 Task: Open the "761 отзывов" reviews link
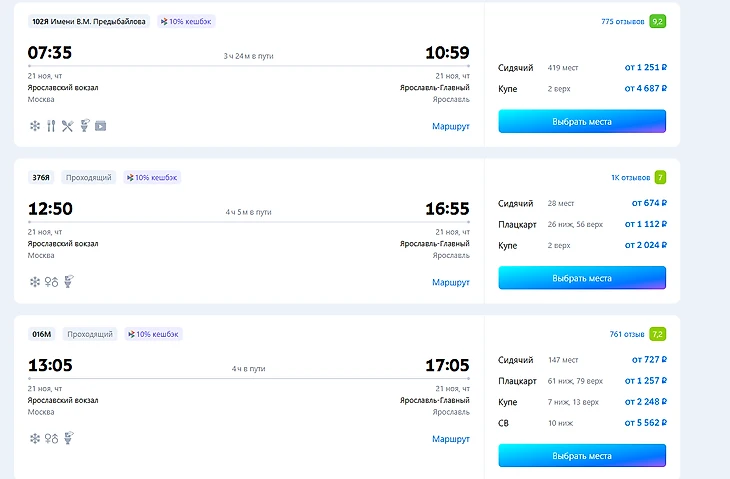tap(626, 334)
